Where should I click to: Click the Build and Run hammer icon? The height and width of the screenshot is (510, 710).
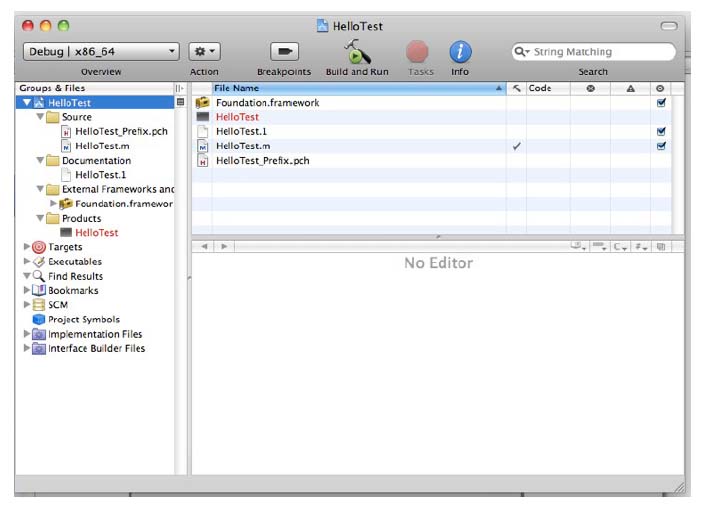pos(357,51)
